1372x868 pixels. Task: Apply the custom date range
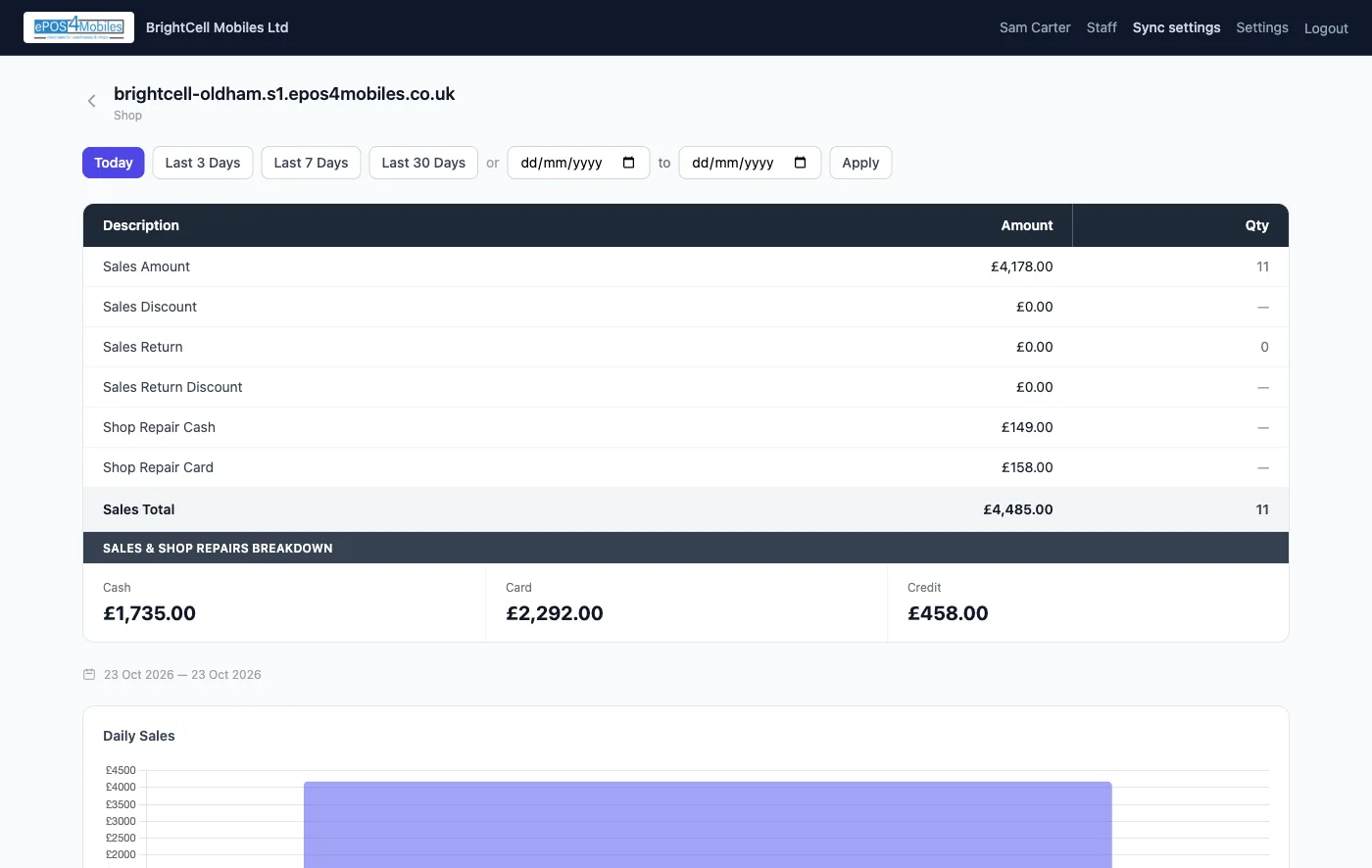tap(860, 163)
